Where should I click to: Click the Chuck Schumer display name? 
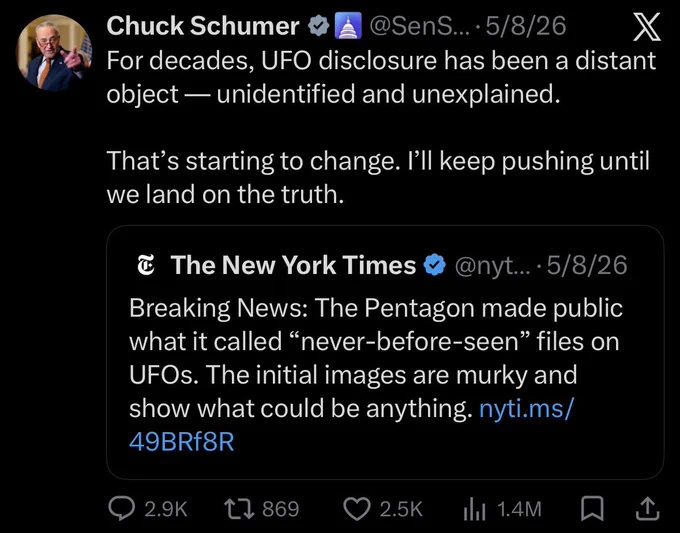click(x=203, y=26)
